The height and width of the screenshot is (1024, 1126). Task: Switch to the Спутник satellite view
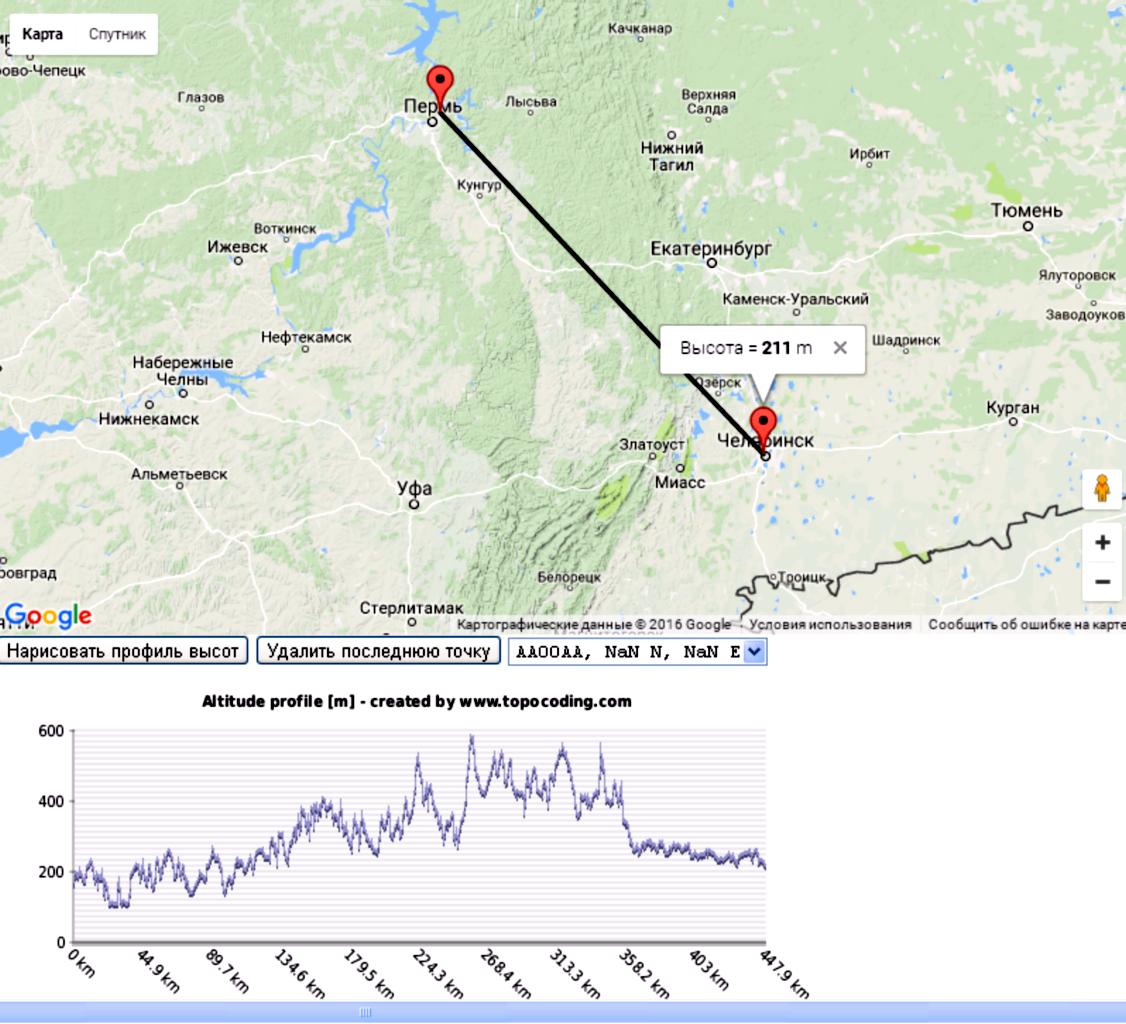[117, 34]
